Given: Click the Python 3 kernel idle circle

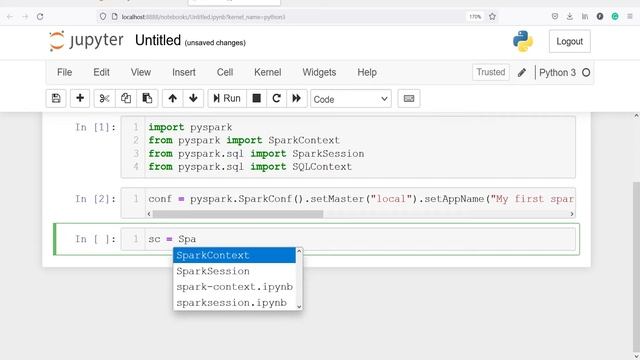Looking at the screenshot, I should (586, 73).
